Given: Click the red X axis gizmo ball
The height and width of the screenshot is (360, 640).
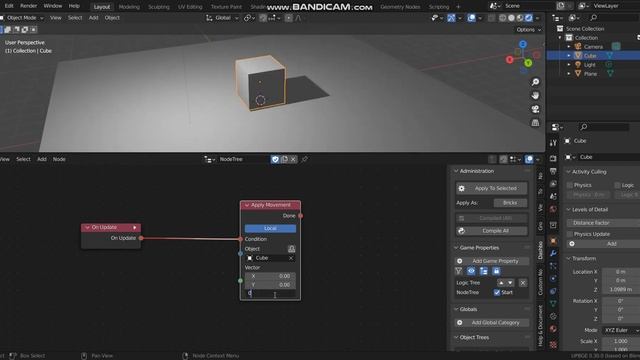Looking at the screenshot, I should click(x=509, y=60).
